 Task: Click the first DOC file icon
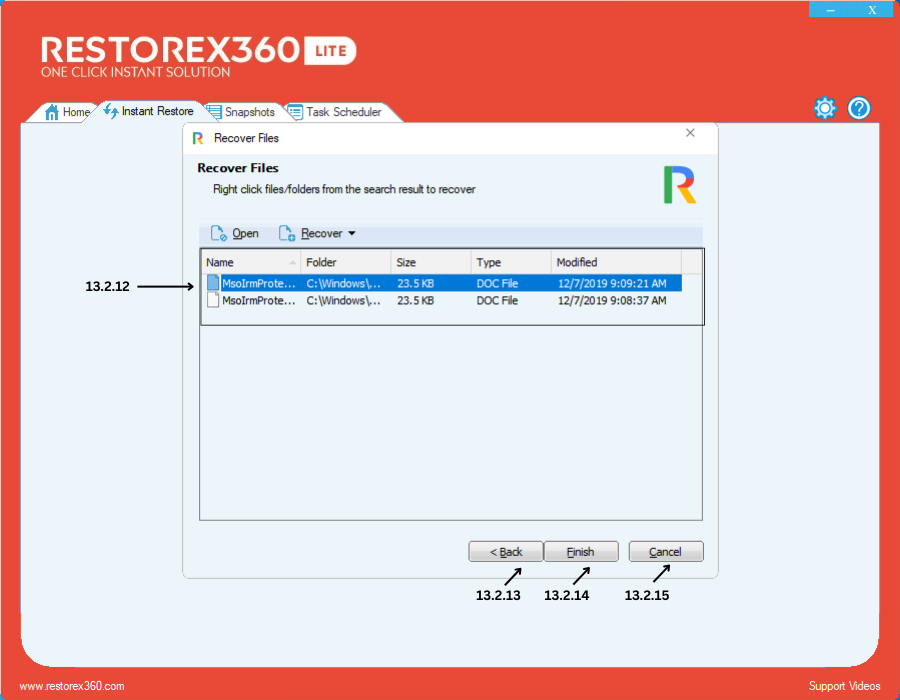[x=212, y=283]
